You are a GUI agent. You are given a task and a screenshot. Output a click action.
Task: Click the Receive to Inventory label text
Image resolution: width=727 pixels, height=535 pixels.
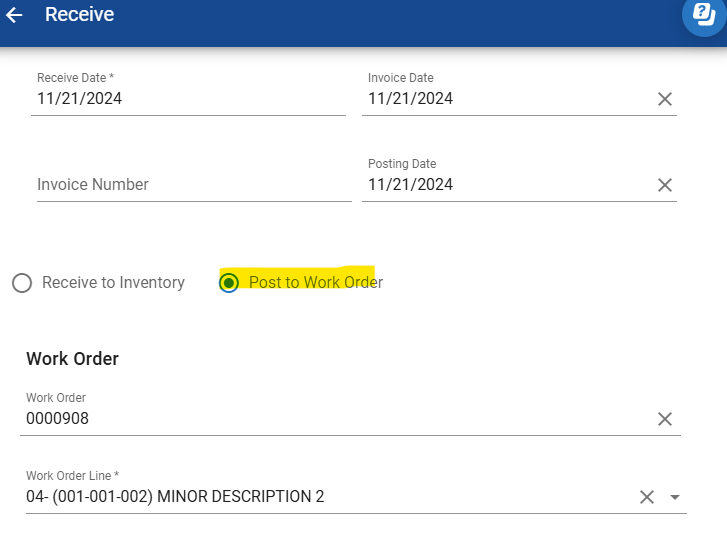click(113, 283)
